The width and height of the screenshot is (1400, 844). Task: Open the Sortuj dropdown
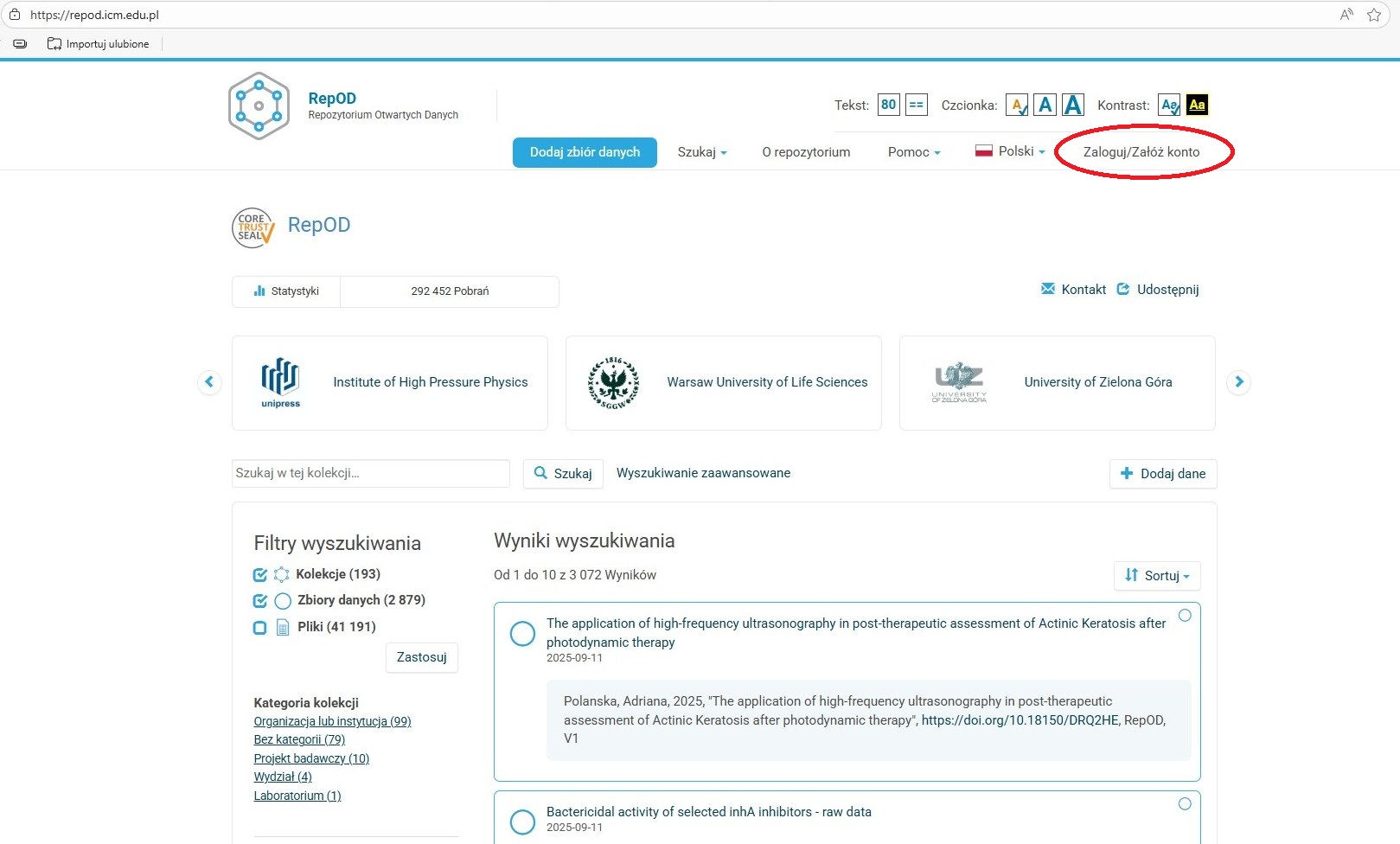(1157, 576)
